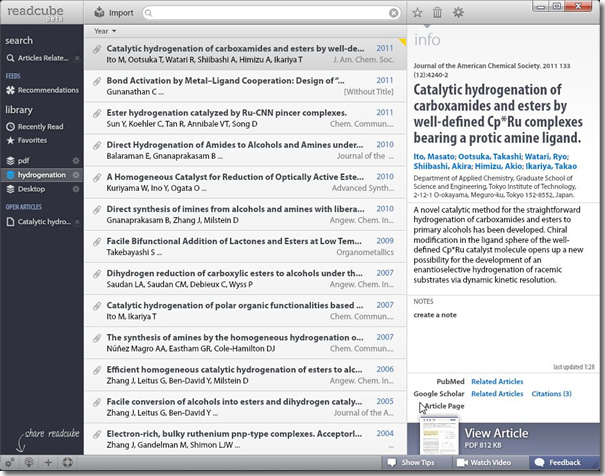
Task: Open article options via the top gear icon
Action: click(458, 12)
